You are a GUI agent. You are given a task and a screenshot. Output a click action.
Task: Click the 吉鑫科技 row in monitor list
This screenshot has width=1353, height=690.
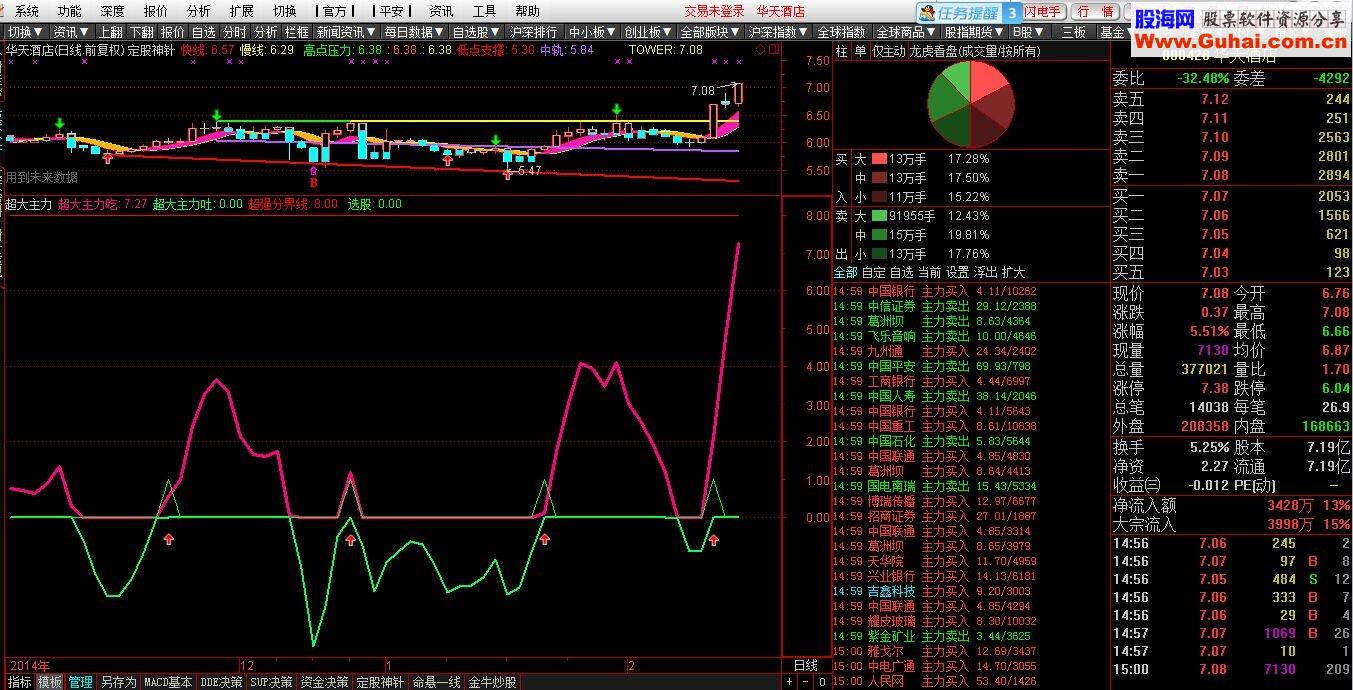[935, 591]
